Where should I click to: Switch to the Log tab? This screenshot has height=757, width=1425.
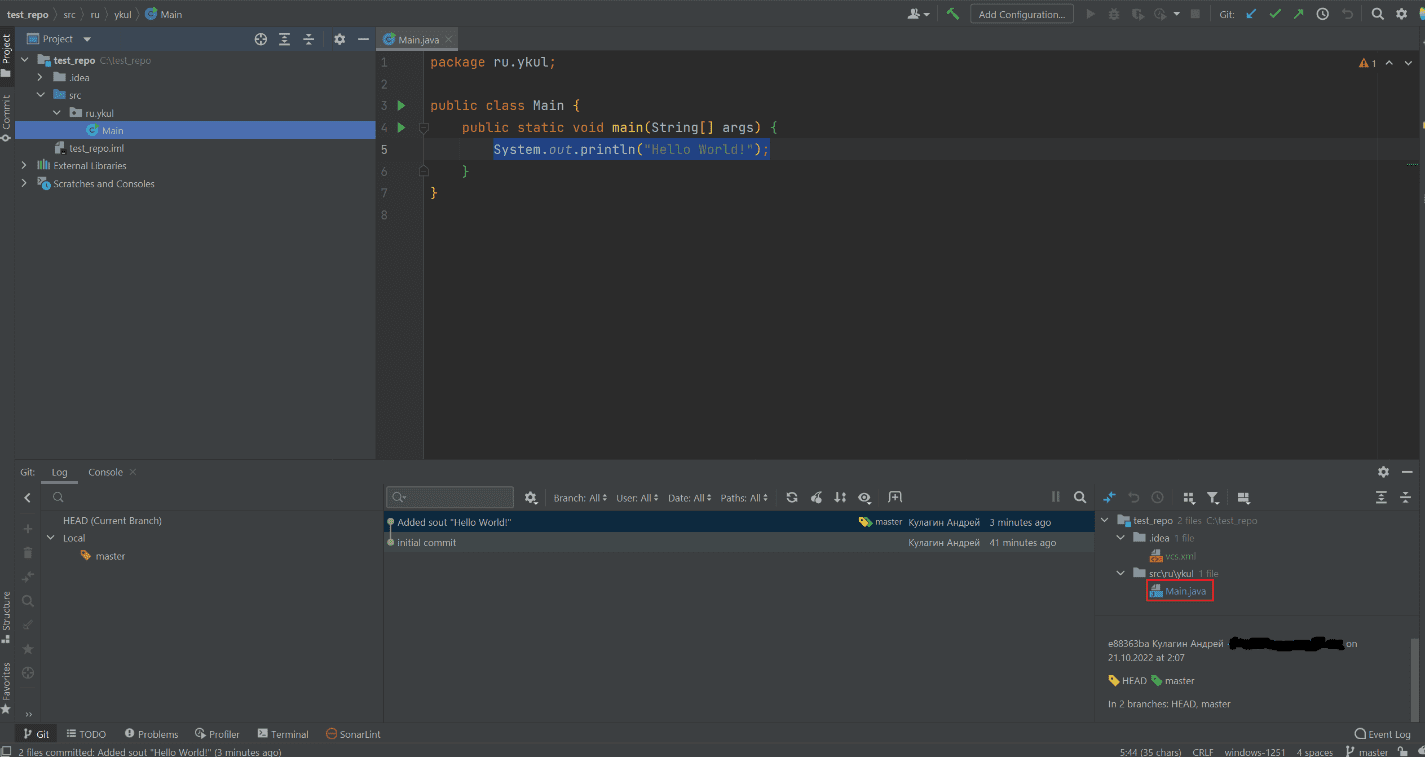tap(60, 472)
